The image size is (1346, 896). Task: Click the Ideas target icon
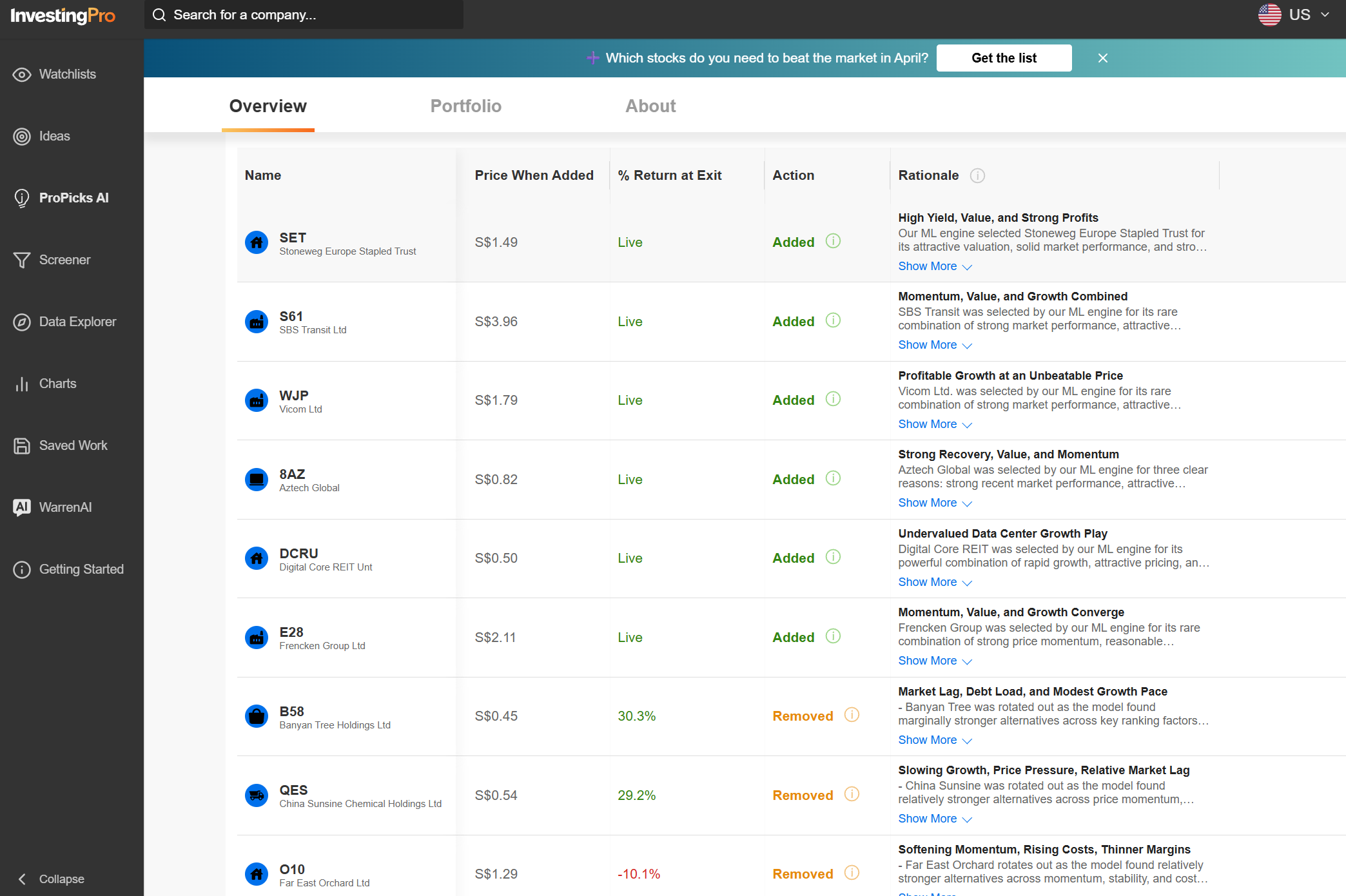tap(22, 136)
